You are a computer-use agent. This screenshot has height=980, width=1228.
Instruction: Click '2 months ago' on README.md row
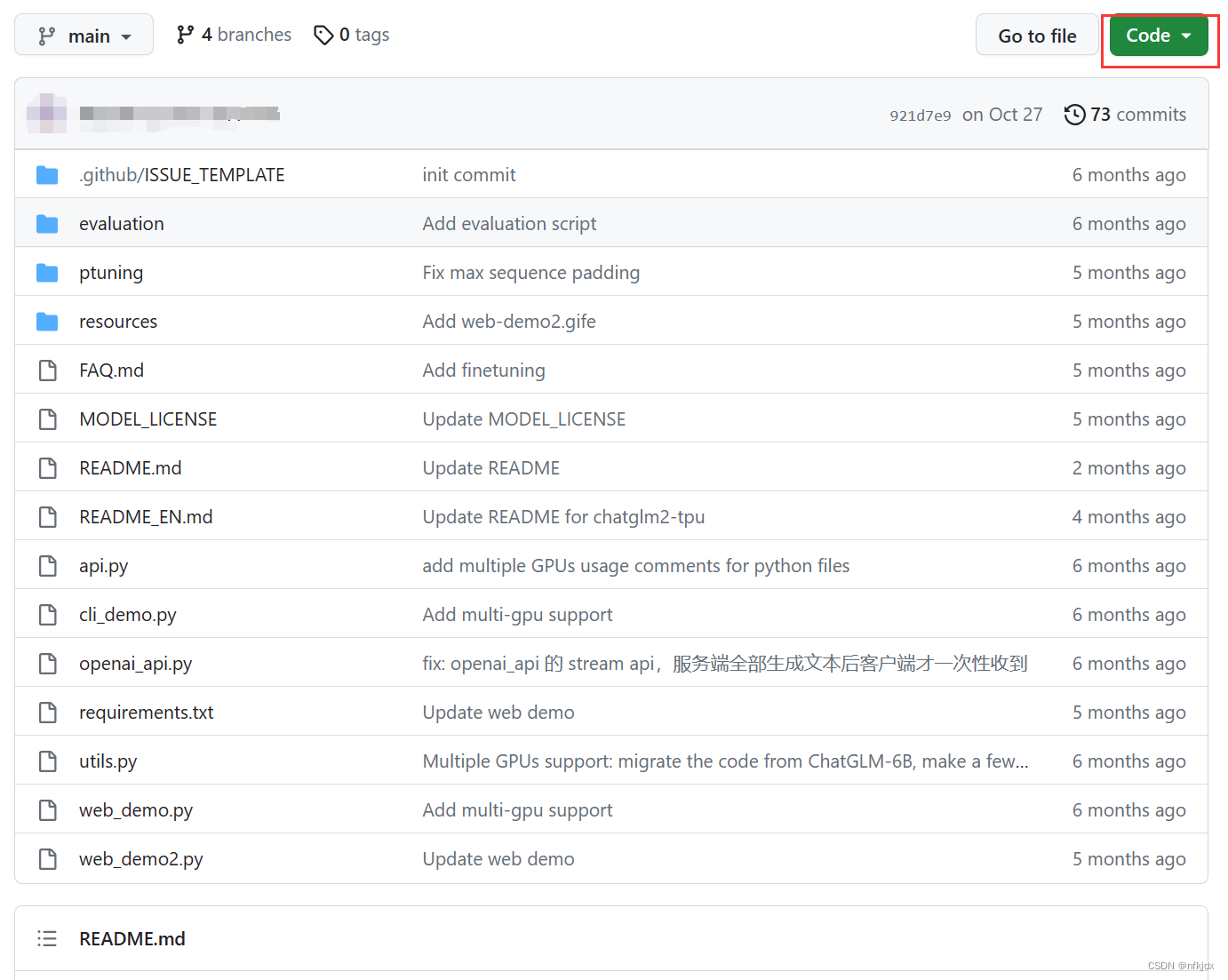[1129, 468]
